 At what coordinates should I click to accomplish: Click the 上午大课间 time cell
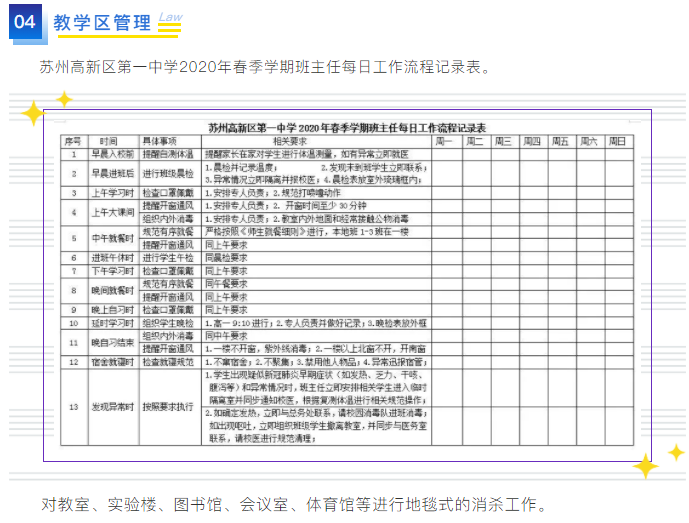113,212
